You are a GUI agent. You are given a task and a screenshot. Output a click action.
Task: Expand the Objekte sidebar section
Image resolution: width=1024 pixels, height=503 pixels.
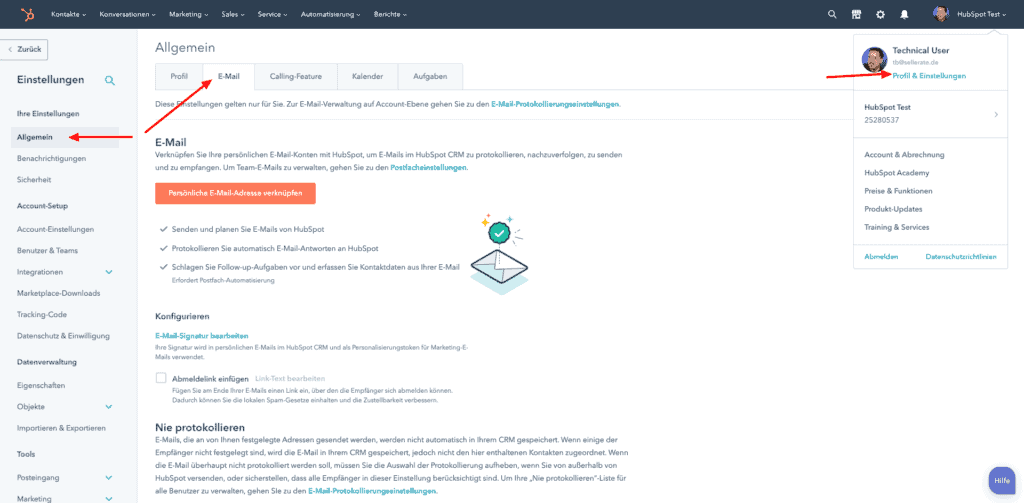tap(109, 406)
